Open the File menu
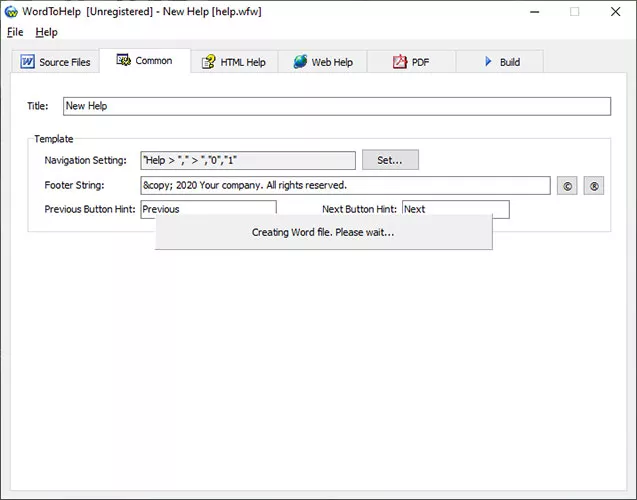Screen dimensions: 637x500 (15, 32)
